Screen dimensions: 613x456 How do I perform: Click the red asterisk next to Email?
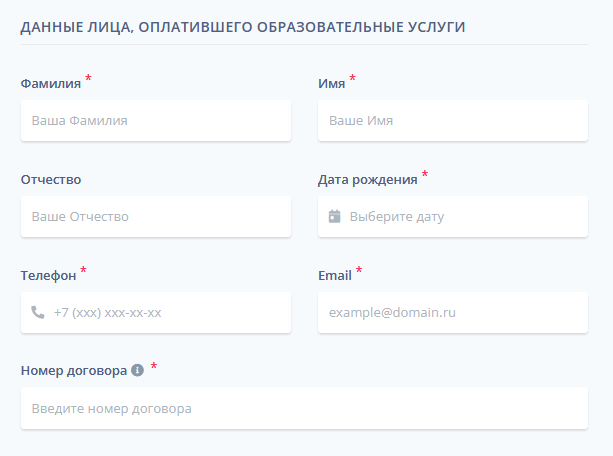pyautogui.click(x=359, y=270)
